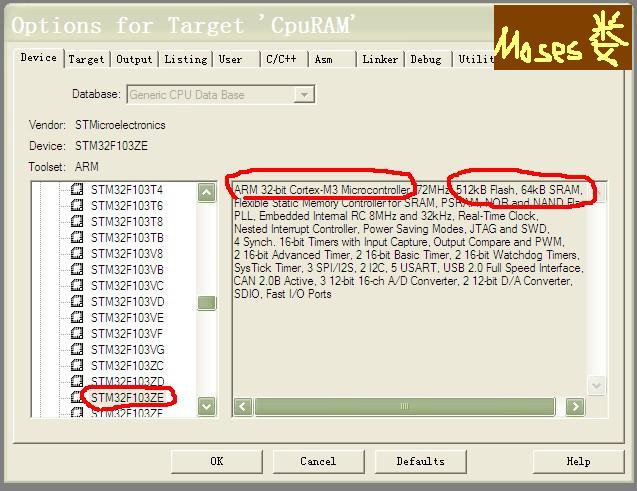Select STM32F103ZC device
Screen dimensions: 637x491
click(127, 366)
